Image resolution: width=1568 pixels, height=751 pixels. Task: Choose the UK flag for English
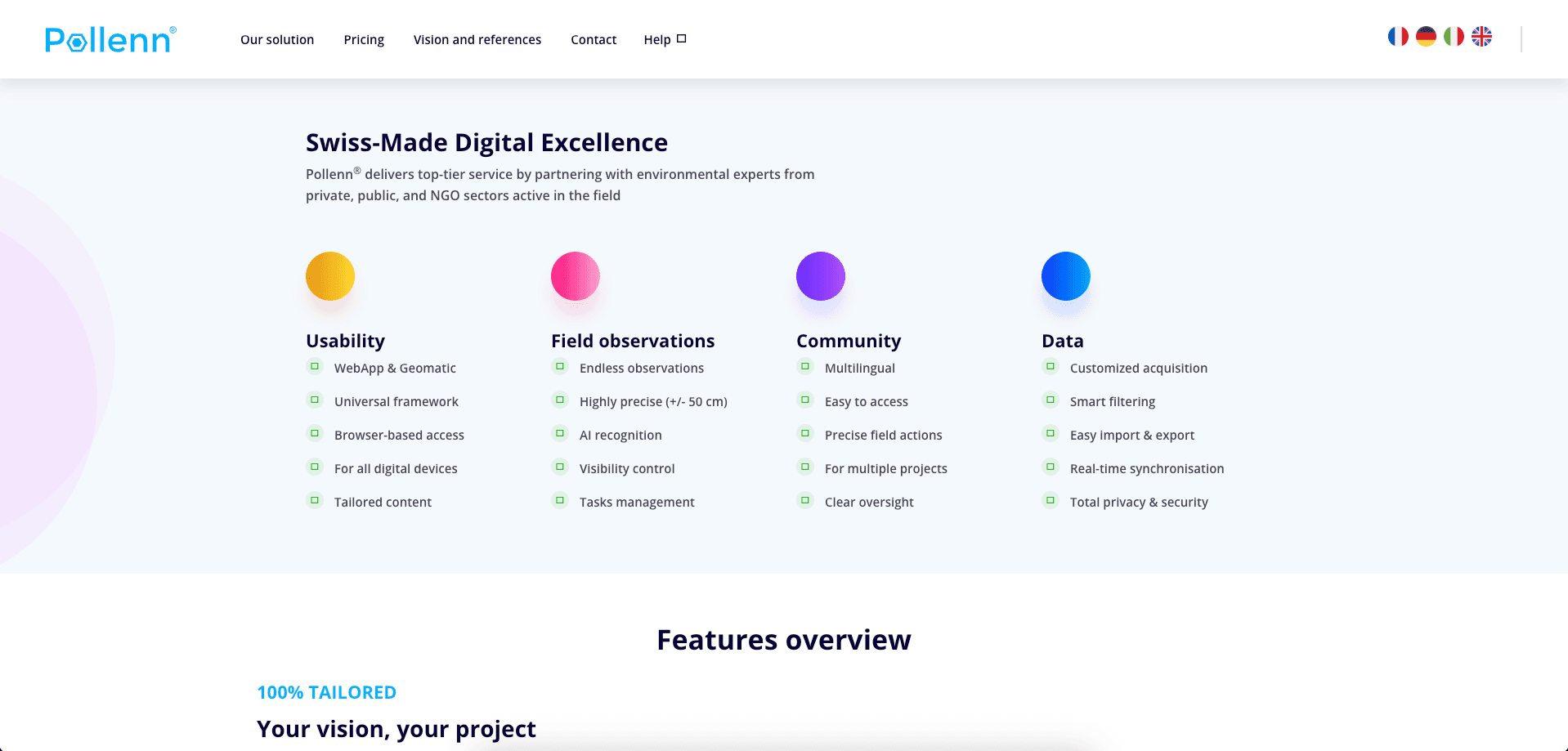[x=1481, y=37]
